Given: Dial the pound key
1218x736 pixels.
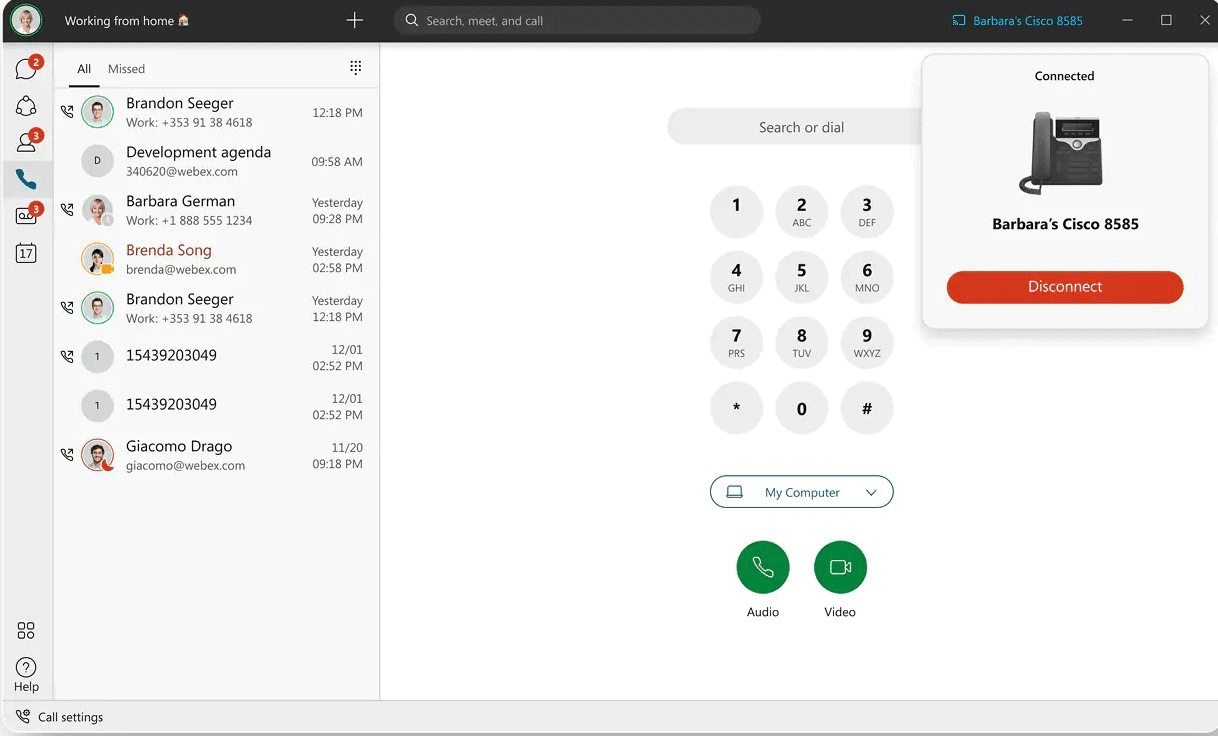Looking at the screenshot, I should 867,408.
